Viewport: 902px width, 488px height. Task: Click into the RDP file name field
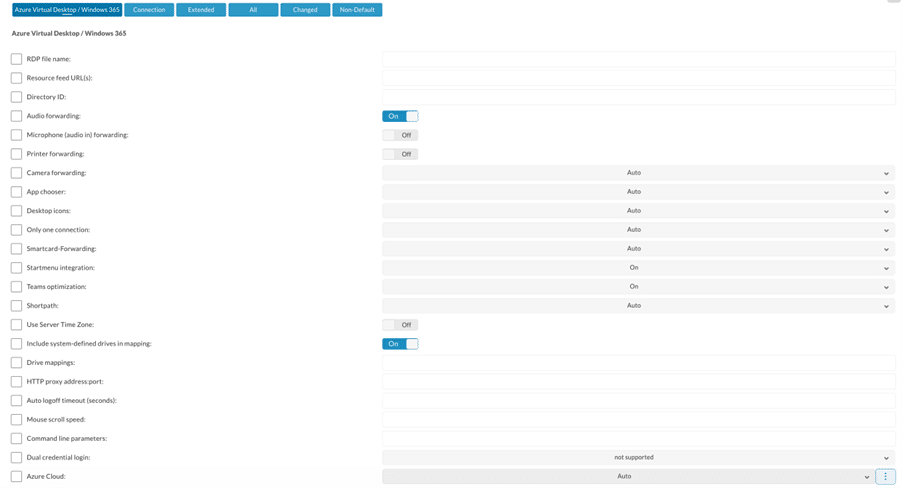(x=639, y=59)
